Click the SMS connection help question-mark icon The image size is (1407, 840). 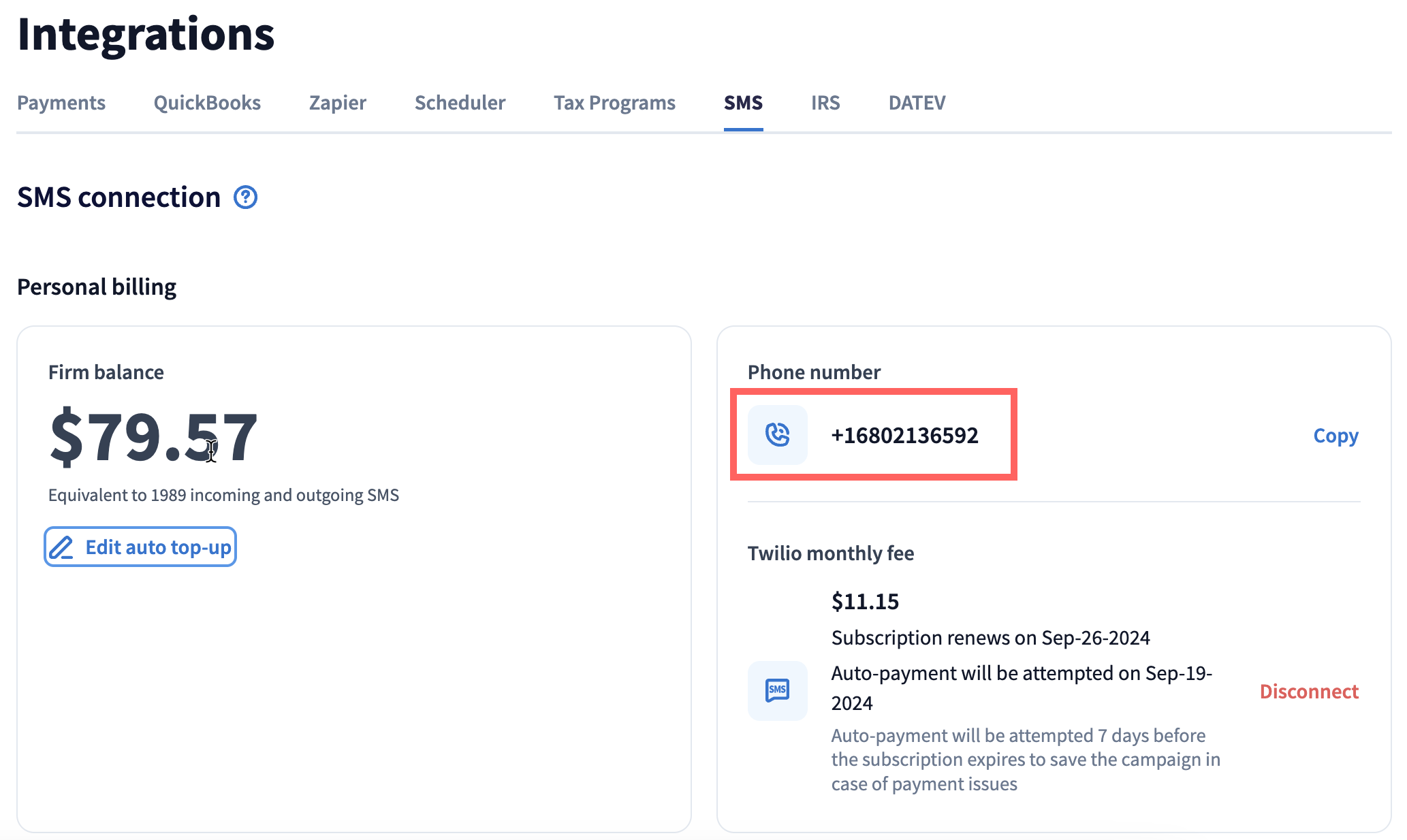click(245, 197)
